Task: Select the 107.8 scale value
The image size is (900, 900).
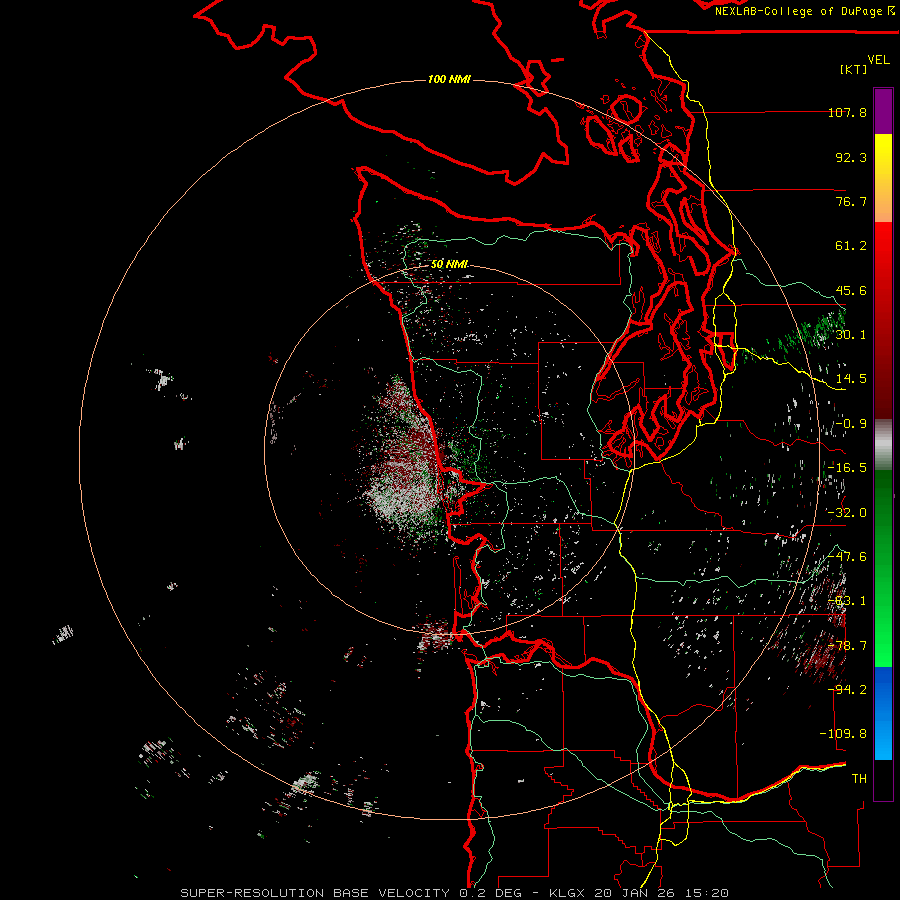Action: tap(847, 112)
